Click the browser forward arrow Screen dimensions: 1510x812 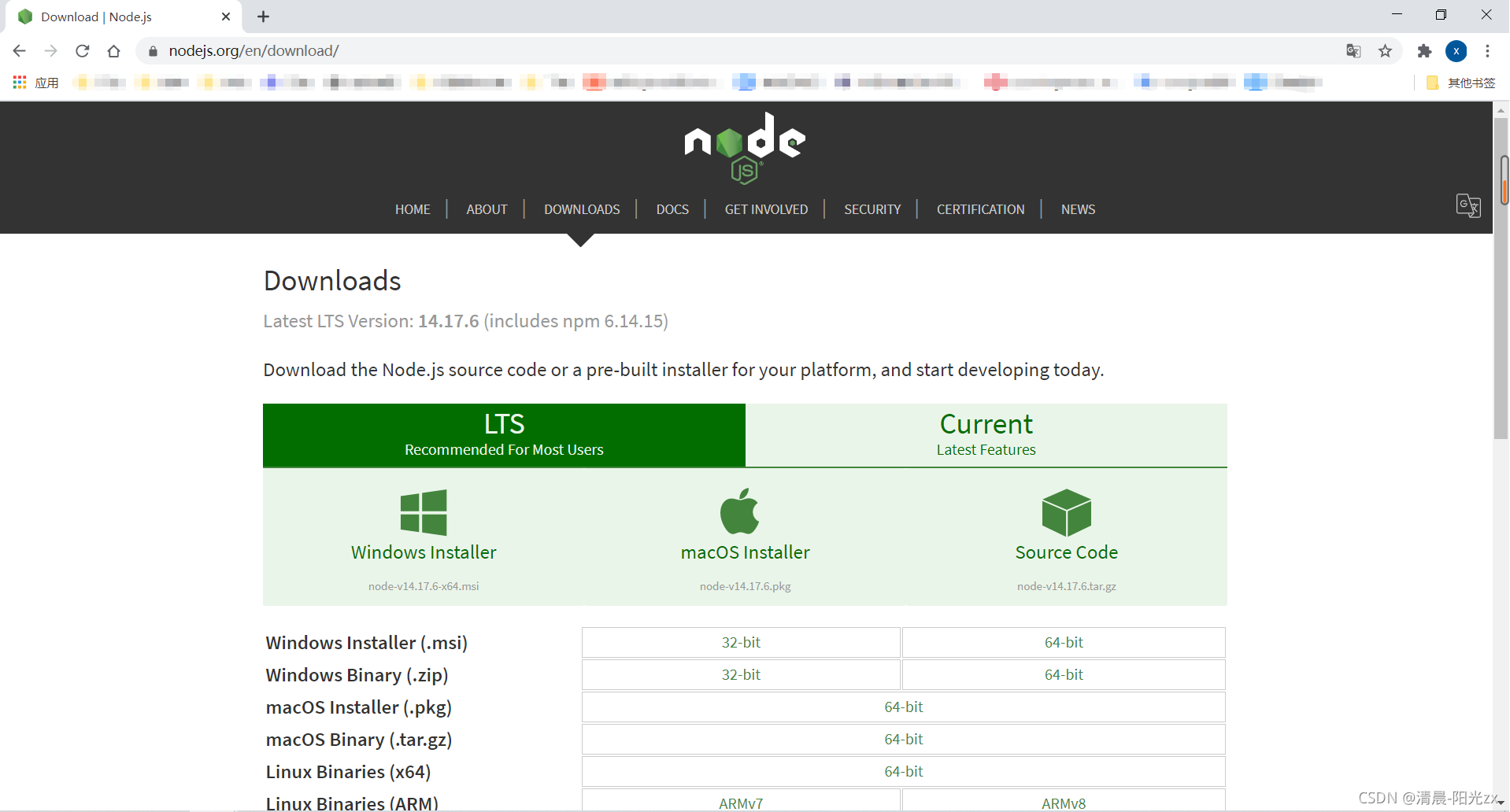51,51
